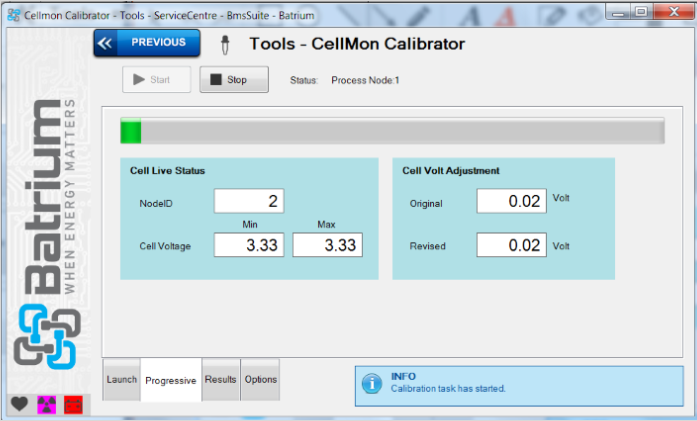The width and height of the screenshot is (697, 421).
Task: Click the 'INFO' heading in message box
Action: (x=403, y=377)
